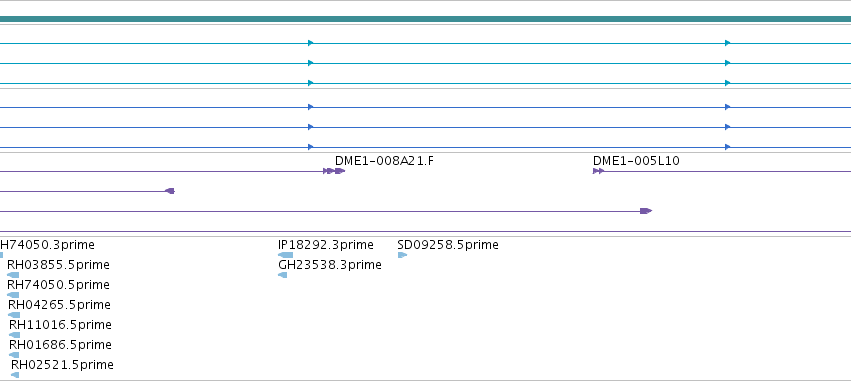Click the blue arrow glyph under RH01686.5prime
This screenshot has height=381, width=851.
(14, 355)
